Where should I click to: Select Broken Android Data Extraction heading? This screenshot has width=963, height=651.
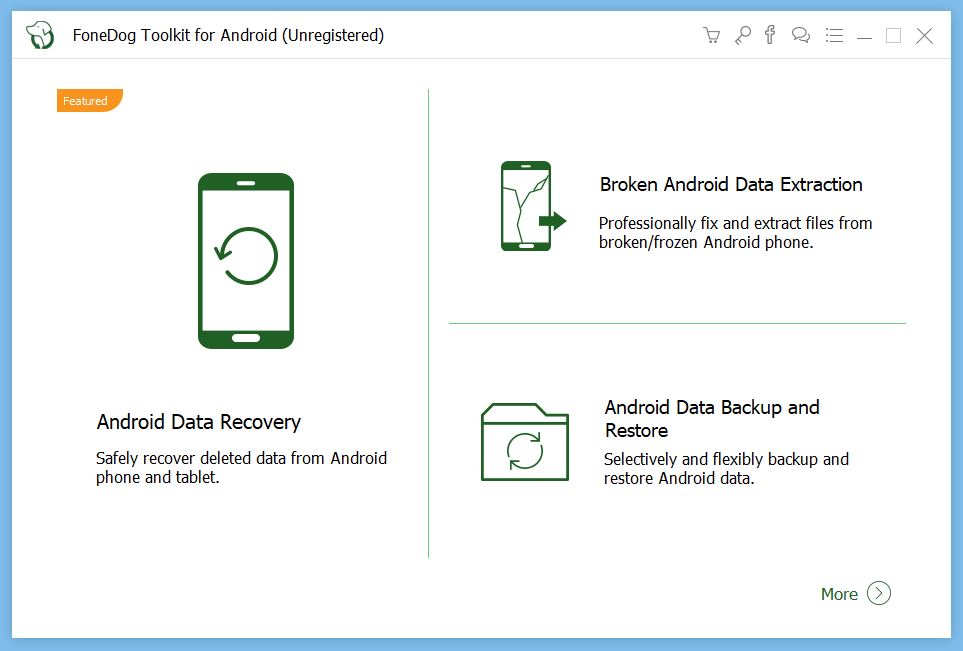[731, 184]
